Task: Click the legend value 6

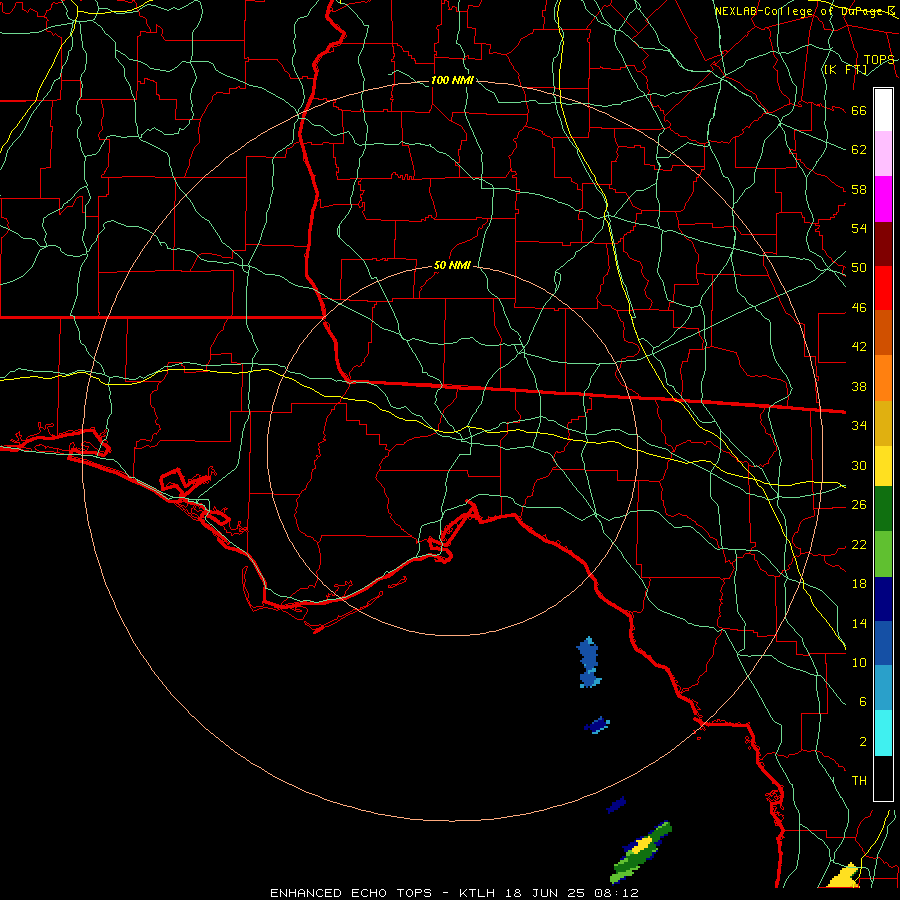Action: 862,701
